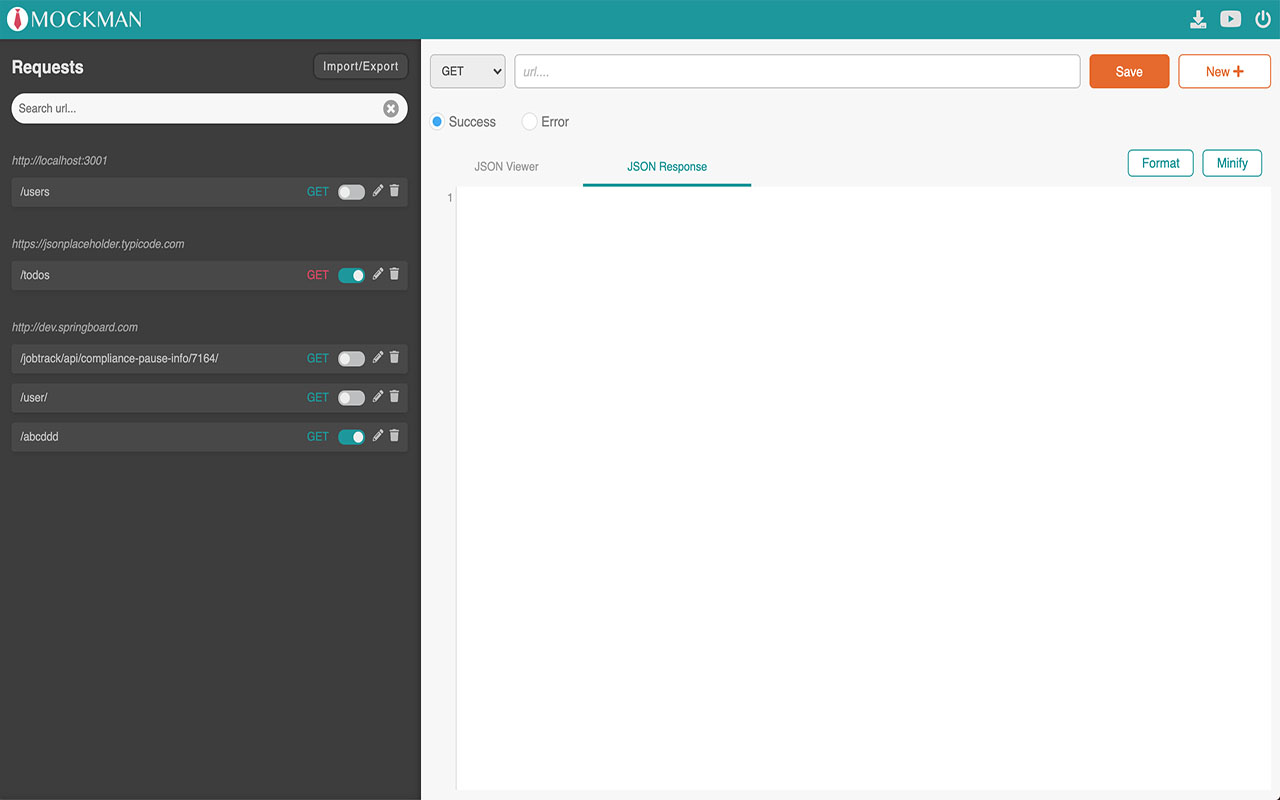Click the https://jsonplaceholder.typicode.com host label
Image resolution: width=1280 pixels, height=800 pixels.
(98, 244)
